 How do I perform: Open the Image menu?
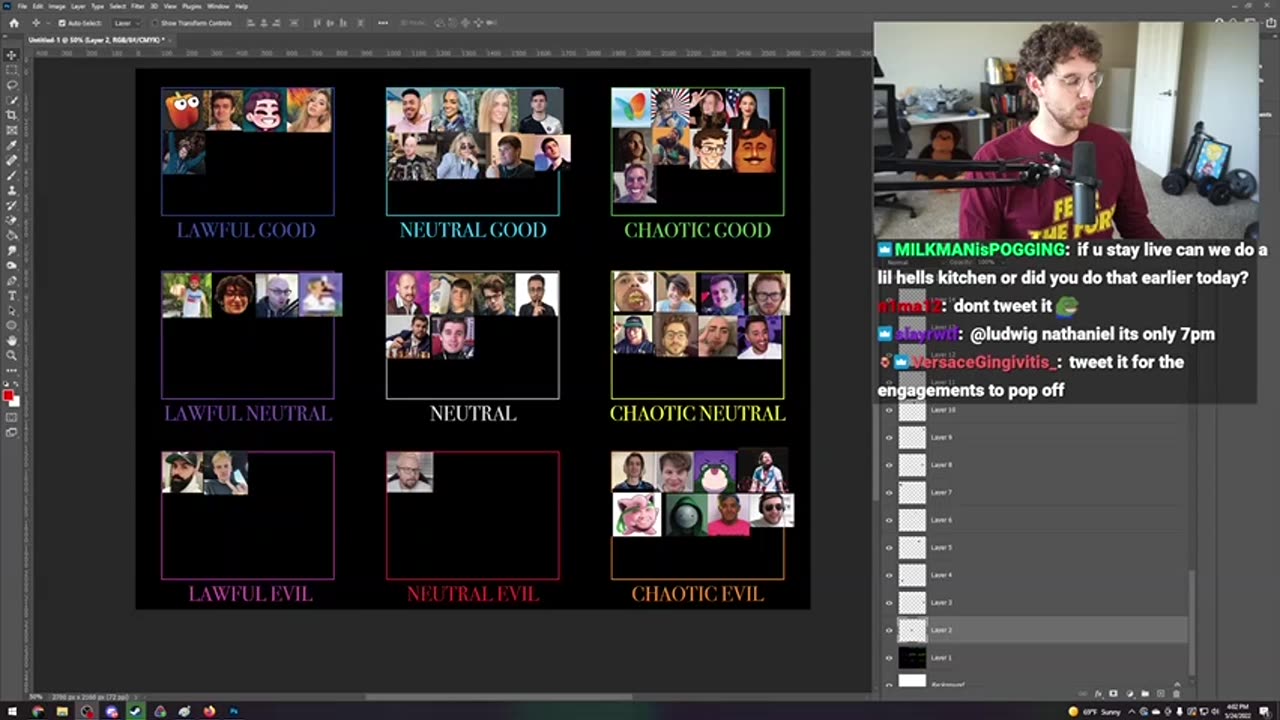click(57, 6)
